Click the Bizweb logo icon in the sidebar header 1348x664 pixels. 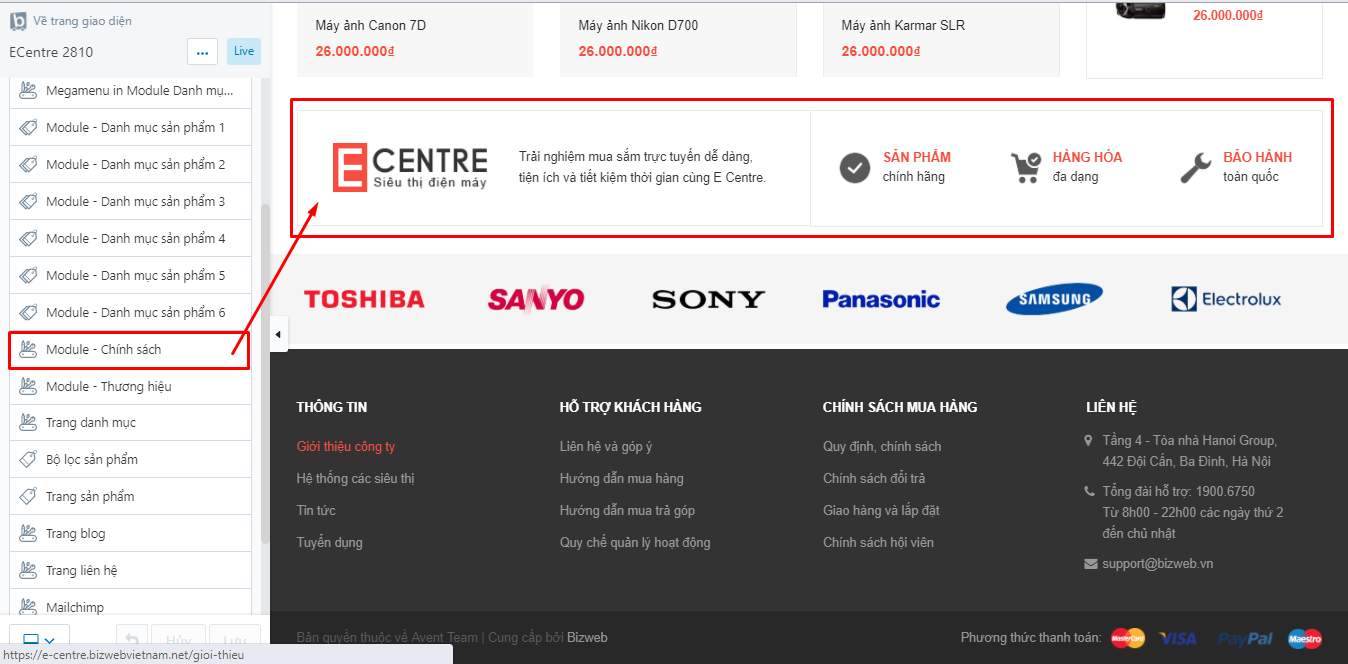click(x=18, y=20)
